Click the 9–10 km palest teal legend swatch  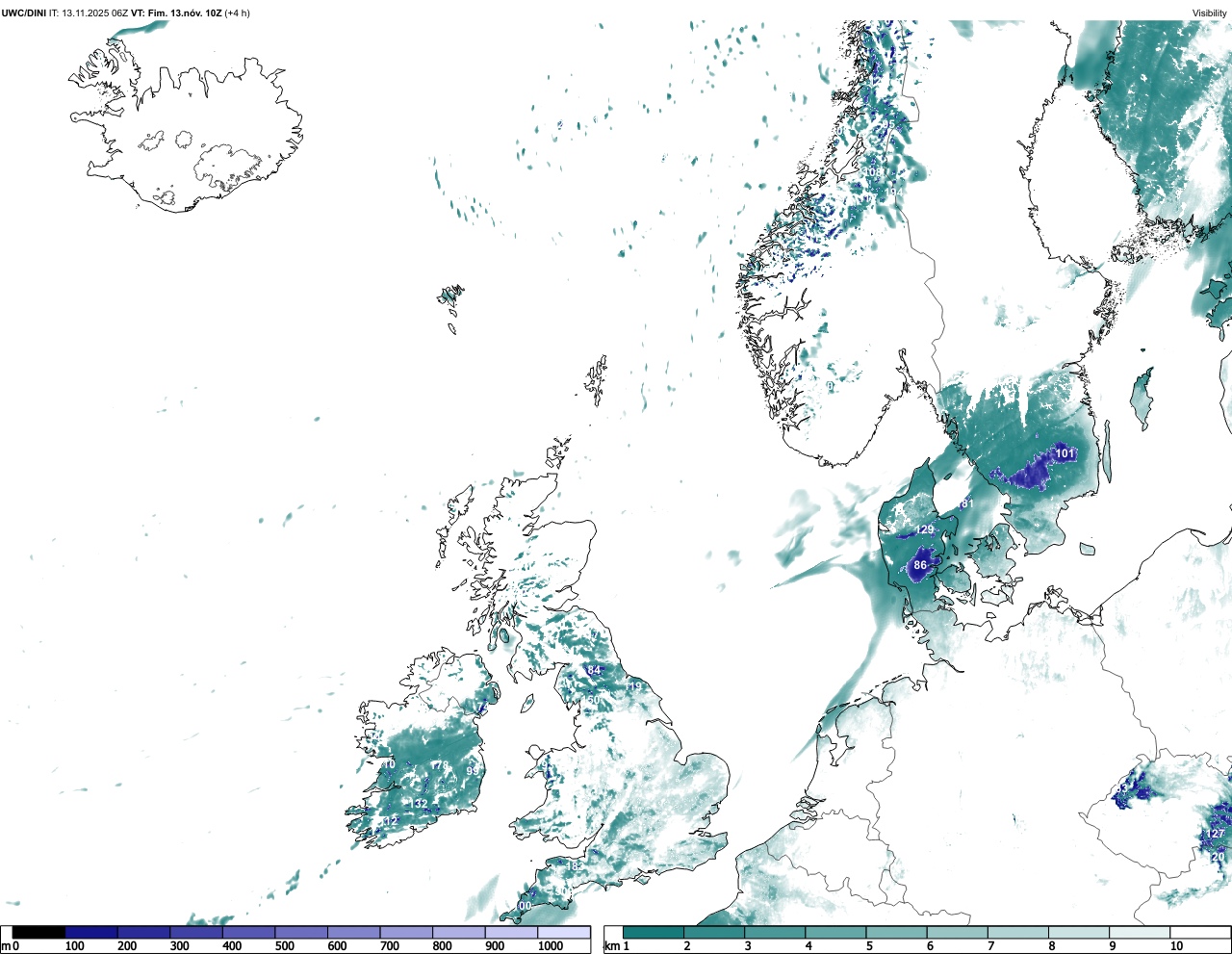coord(1141,932)
